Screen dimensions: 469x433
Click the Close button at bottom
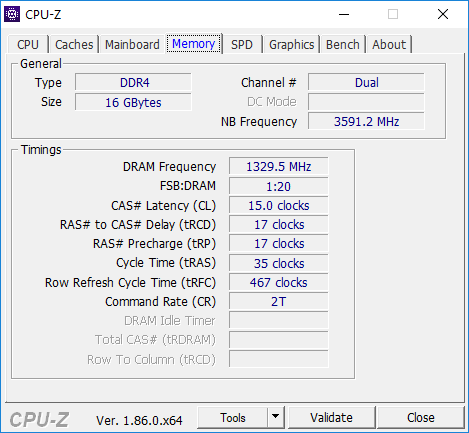421,417
